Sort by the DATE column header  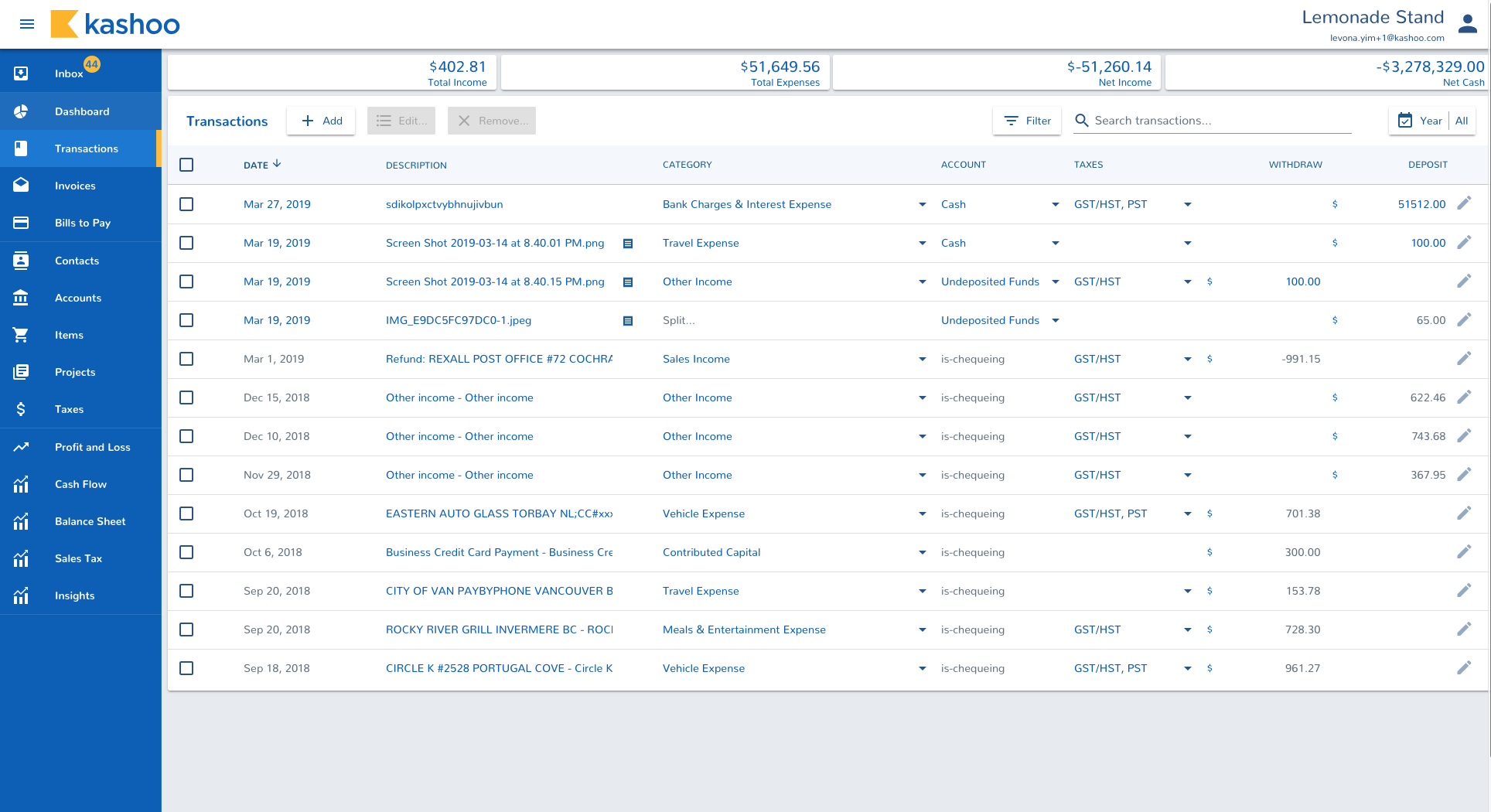pos(256,165)
